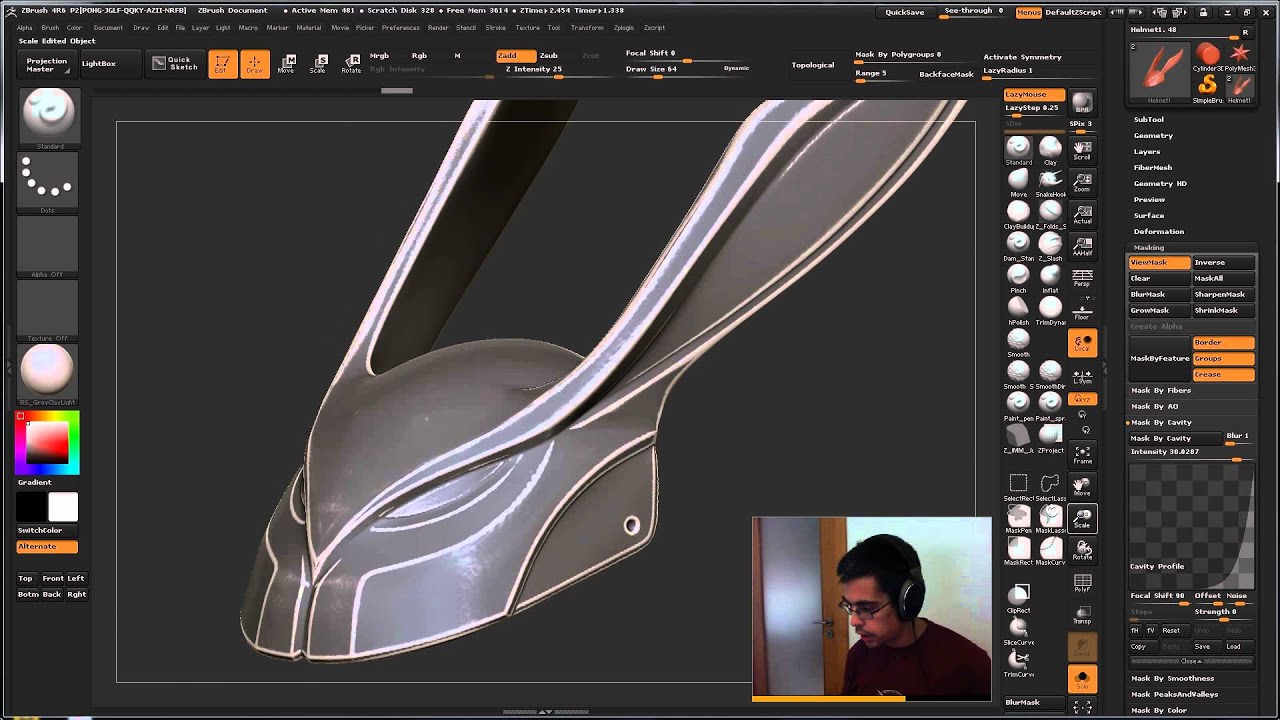The height and width of the screenshot is (720, 1280).
Task: Click the AAHalf view icon
Action: click(1082, 246)
